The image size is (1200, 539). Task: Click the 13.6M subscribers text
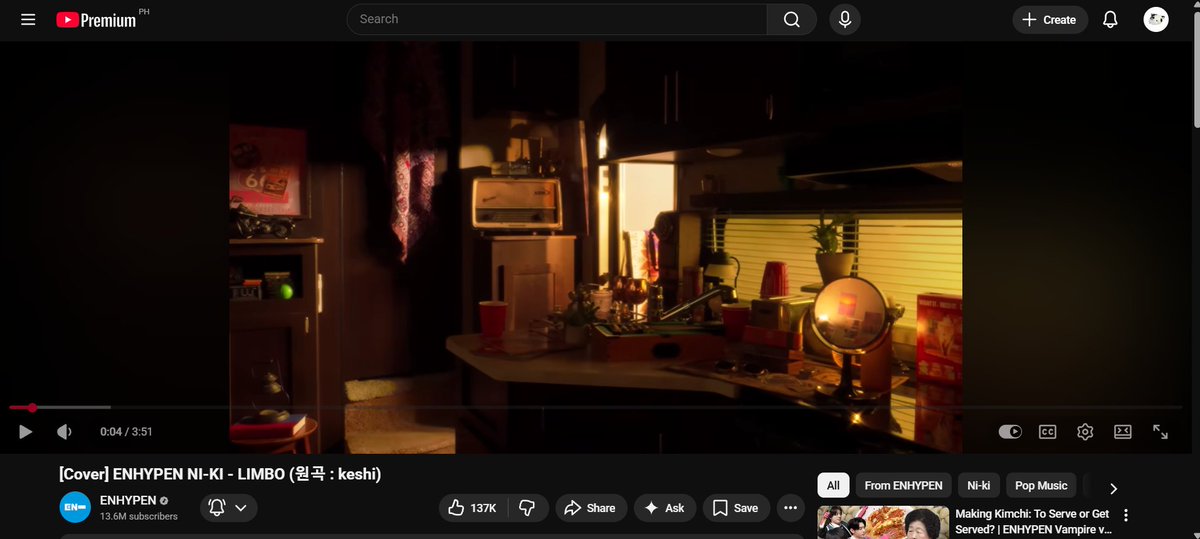coord(139,517)
